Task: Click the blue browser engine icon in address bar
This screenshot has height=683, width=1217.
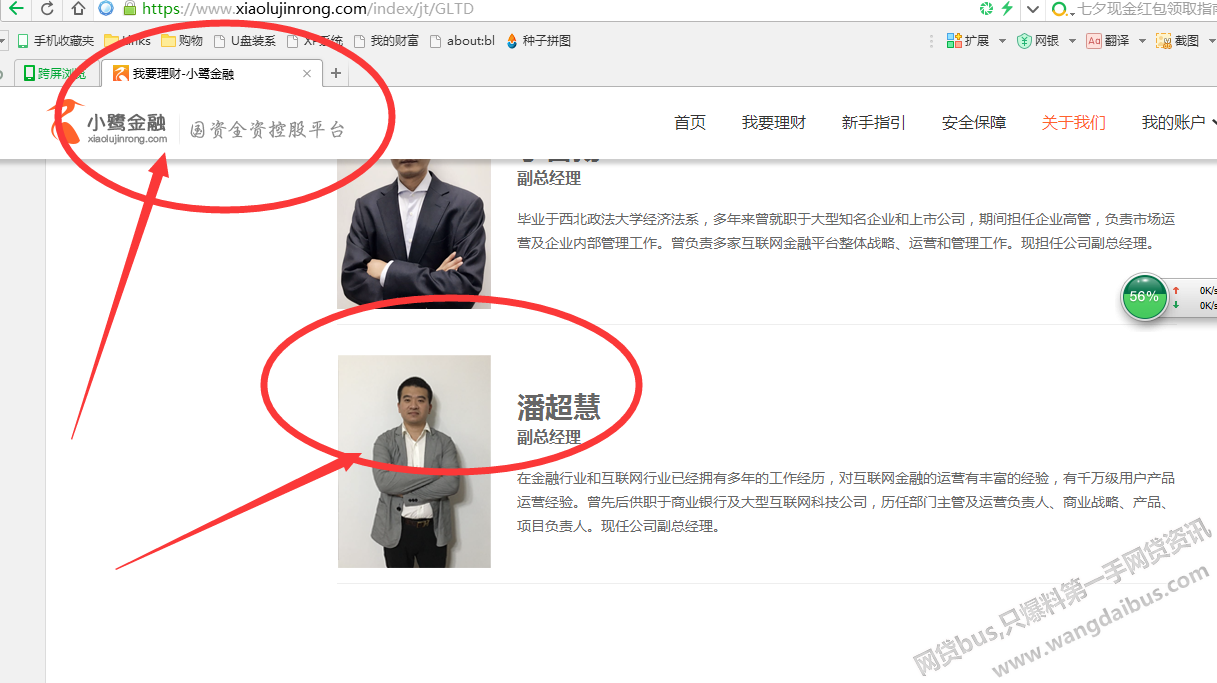Action: (x=106, y=8)
